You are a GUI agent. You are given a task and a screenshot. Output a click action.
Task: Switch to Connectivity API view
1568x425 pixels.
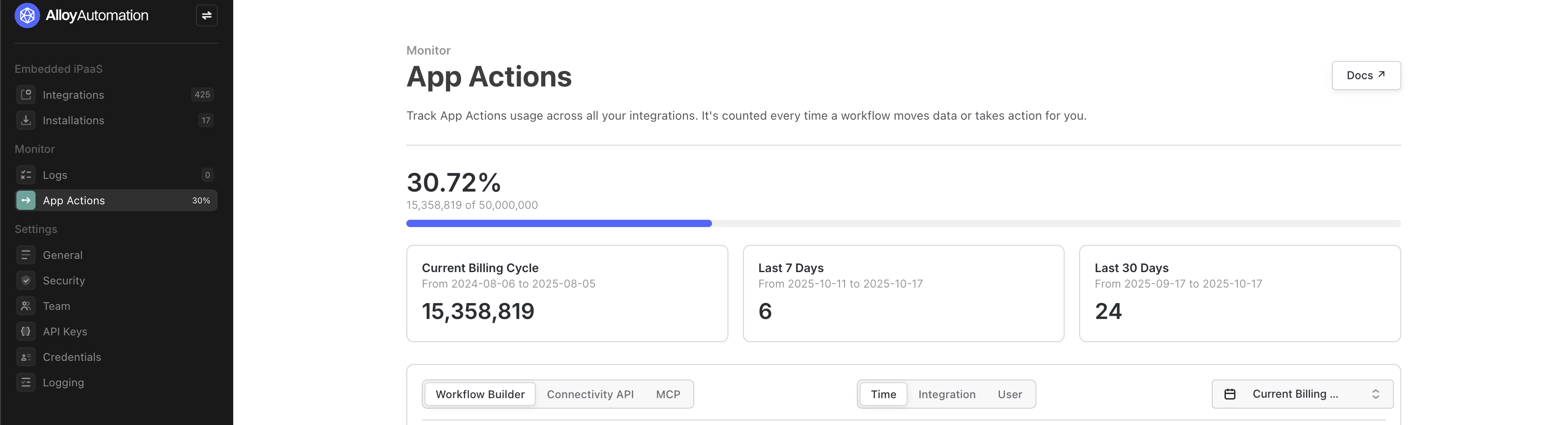590,395
